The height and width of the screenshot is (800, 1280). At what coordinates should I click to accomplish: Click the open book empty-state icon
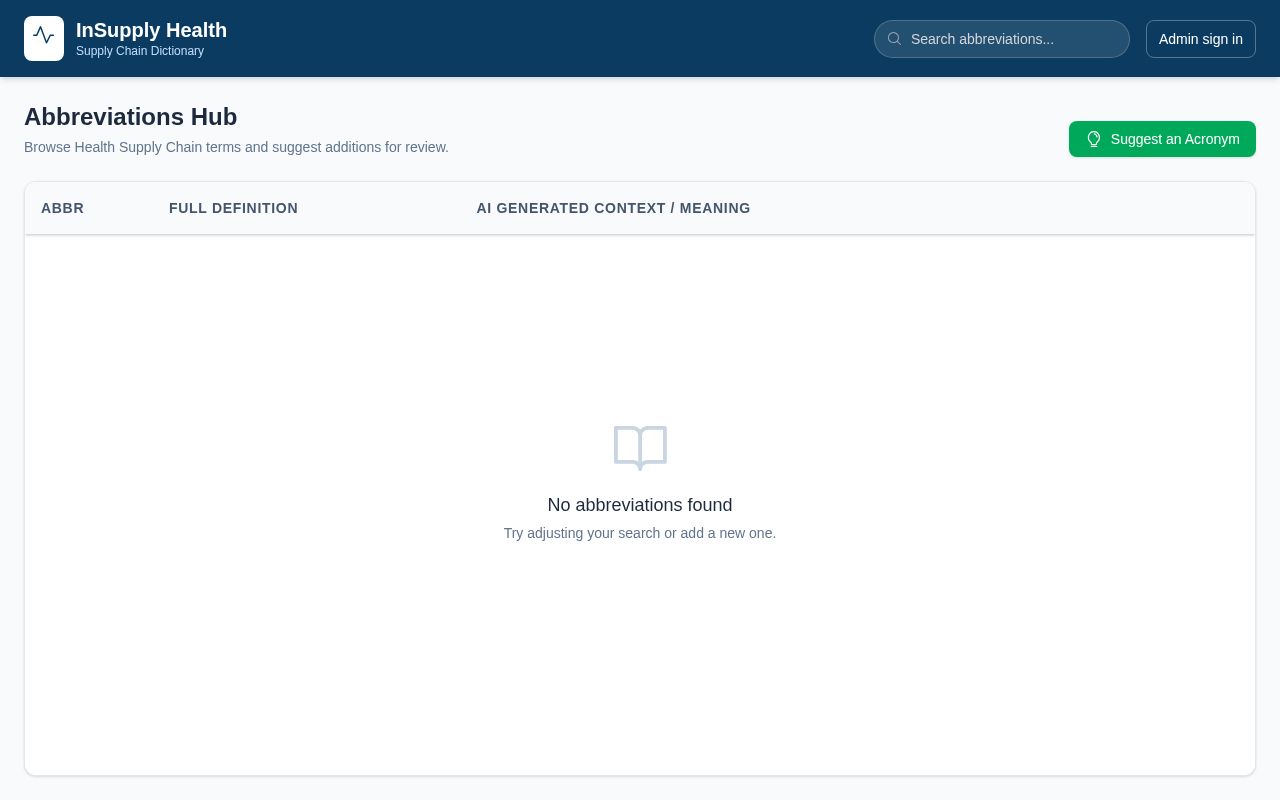click(640, 448)
